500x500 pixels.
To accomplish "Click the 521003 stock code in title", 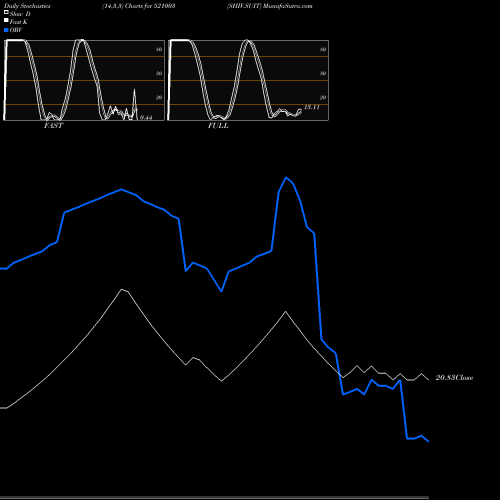I will (164, 6).
